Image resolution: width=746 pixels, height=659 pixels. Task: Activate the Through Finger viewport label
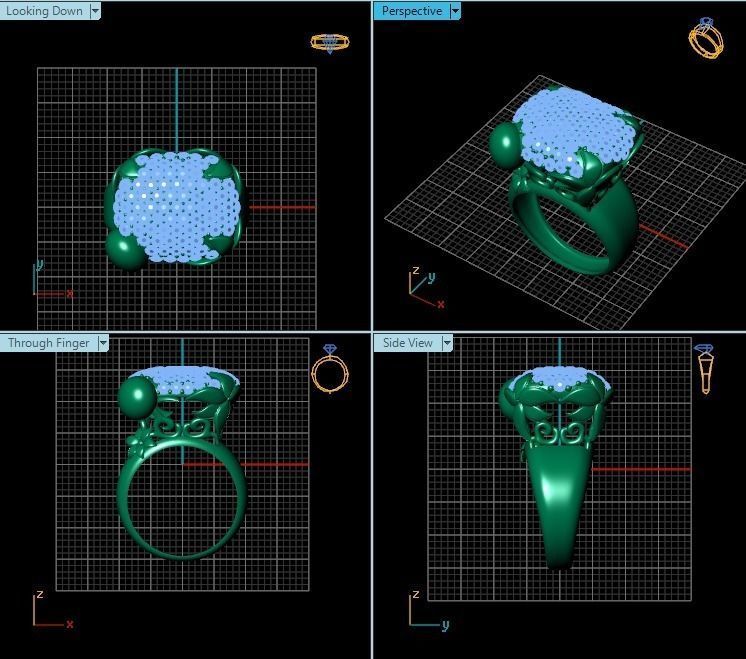coord(49,343)
